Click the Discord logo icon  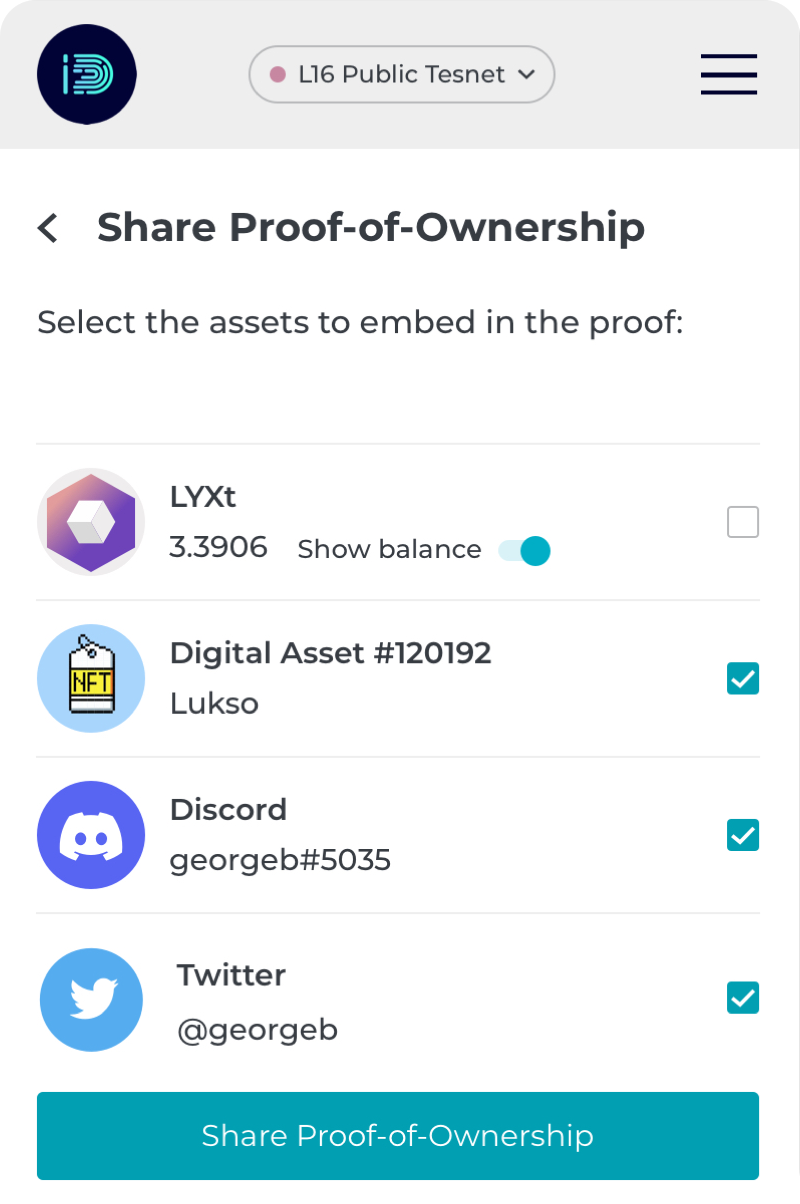(x=91, y=835)
